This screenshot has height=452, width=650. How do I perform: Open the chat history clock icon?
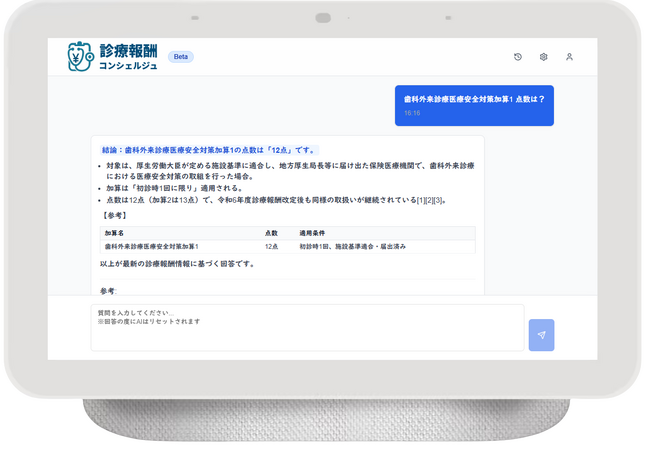pos(518,57)
